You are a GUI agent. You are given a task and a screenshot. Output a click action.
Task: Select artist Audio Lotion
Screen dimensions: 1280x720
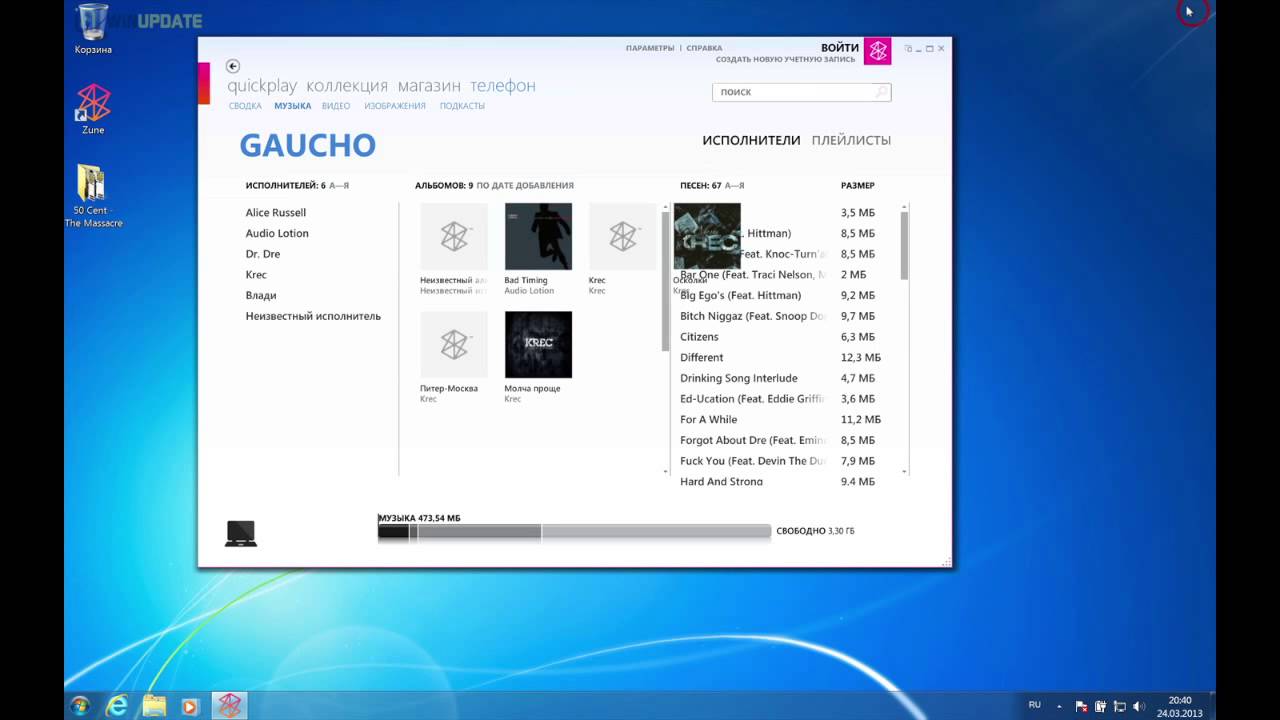coord(277,234)
